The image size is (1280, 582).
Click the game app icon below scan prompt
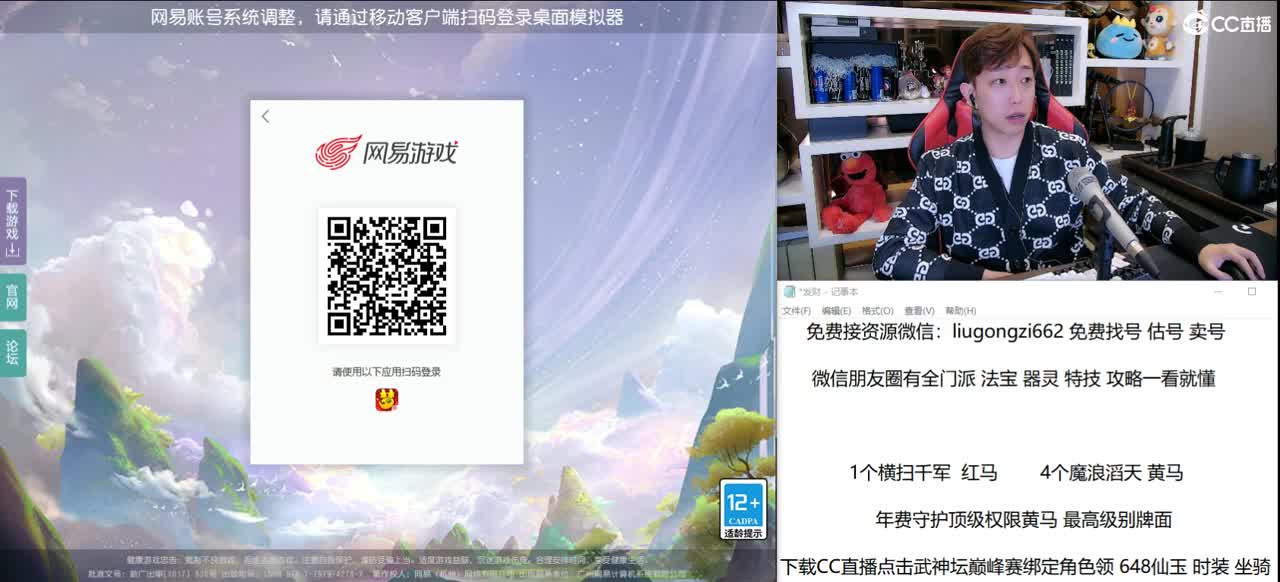(x=386, y=399)
